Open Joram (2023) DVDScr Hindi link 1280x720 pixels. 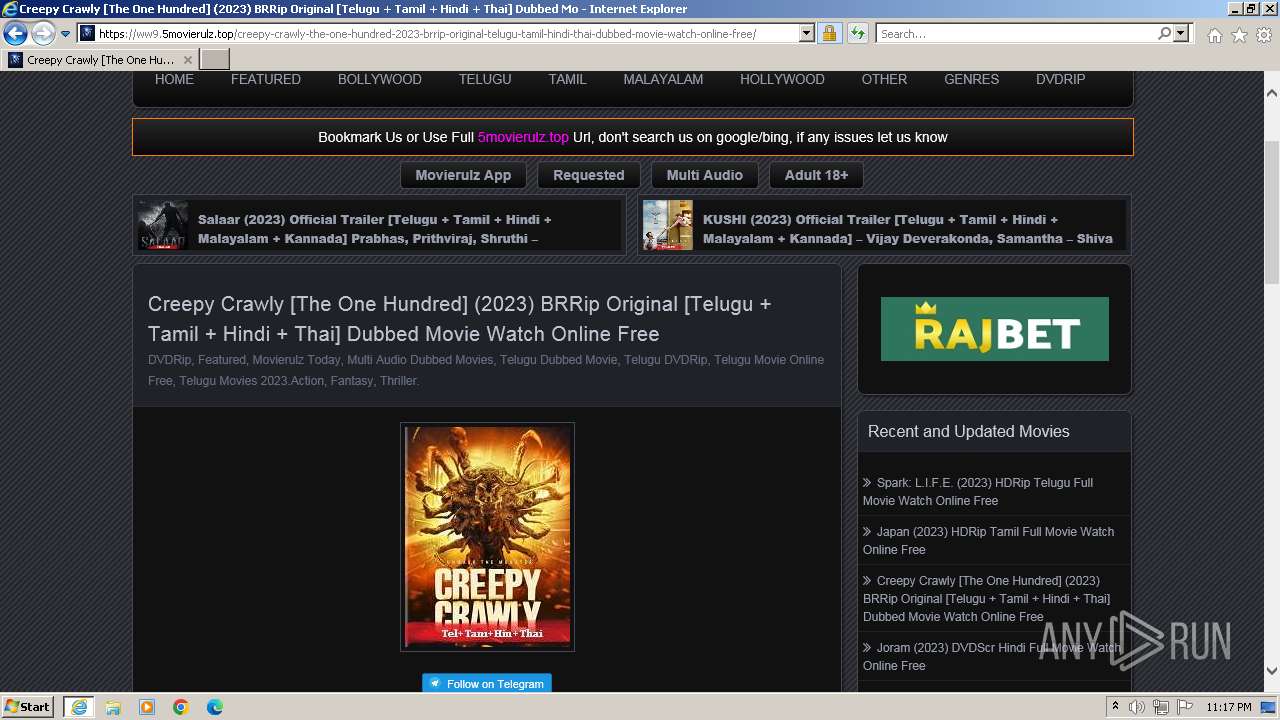pyautogui.click(x=992, y=656)
